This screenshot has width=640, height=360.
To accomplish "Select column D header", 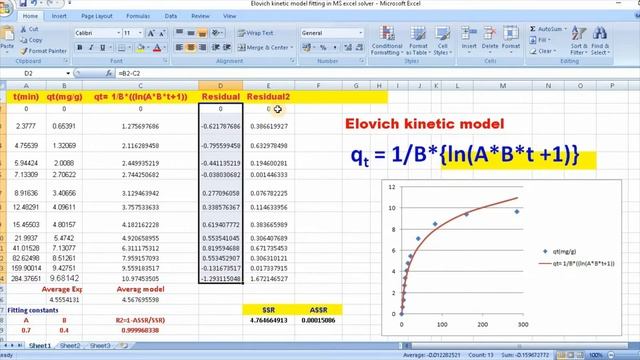I will pos(220,86).
